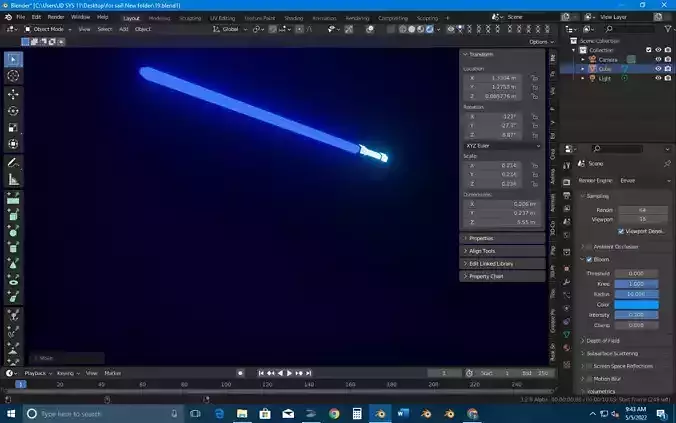The image size is (676, 423).
Task: Open the Render properties tab
Action: (566, 182)
